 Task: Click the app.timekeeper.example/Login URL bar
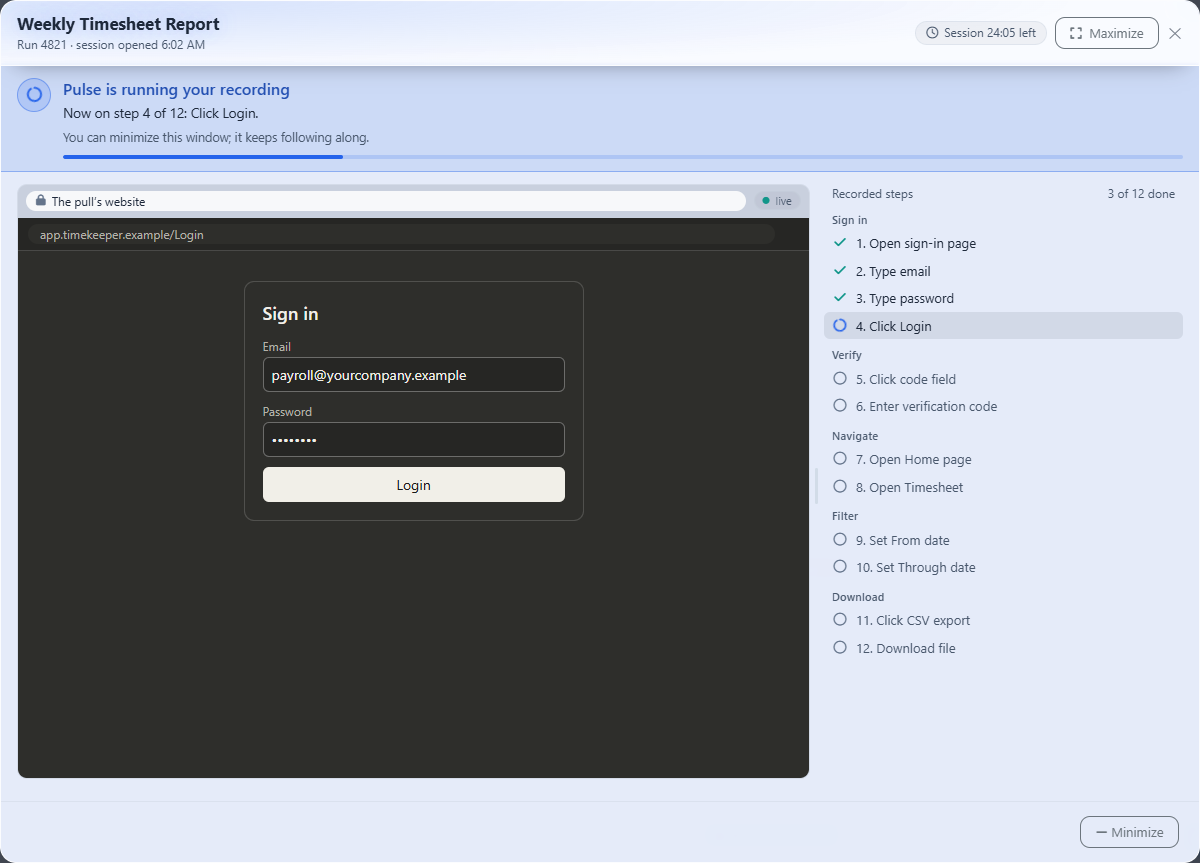(x=401, y=235)
